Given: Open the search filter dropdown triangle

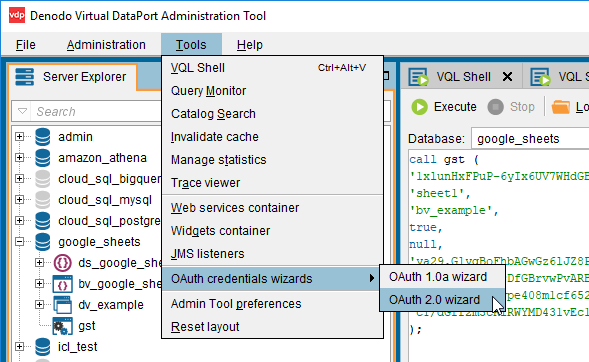Looking at the screenshot, I should tap(22, 111).
